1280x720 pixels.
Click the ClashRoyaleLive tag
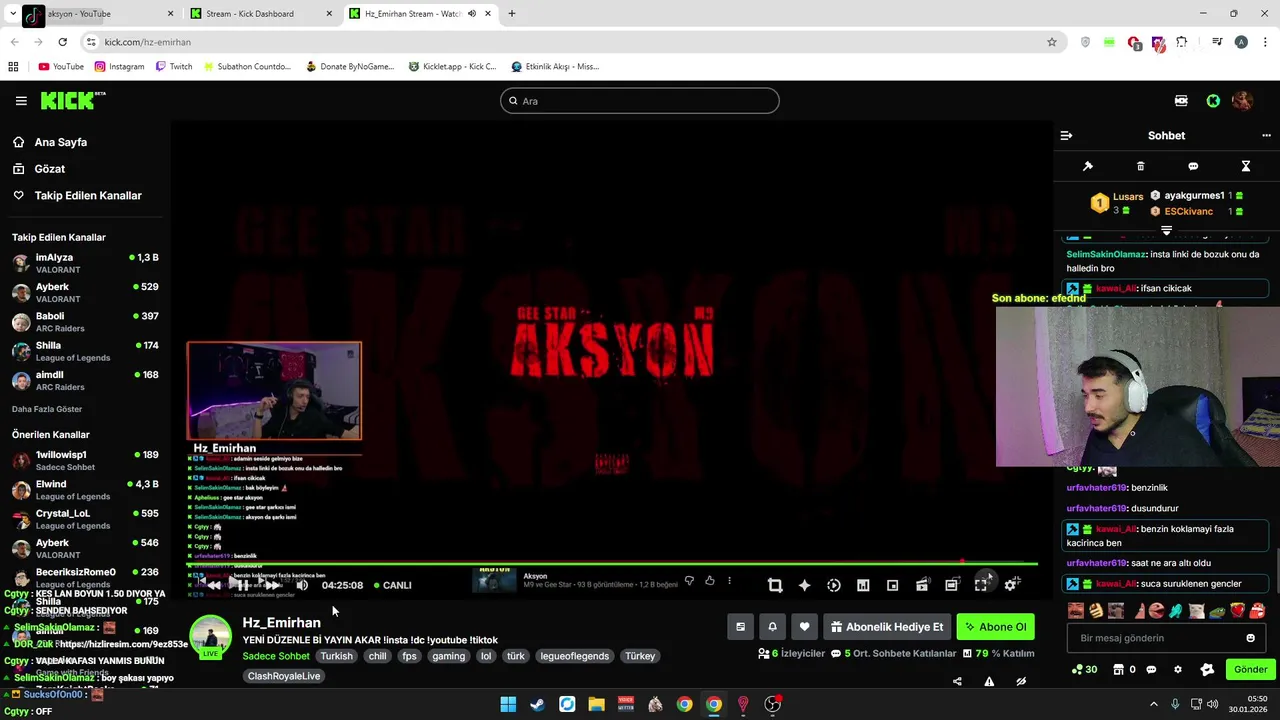284,676
